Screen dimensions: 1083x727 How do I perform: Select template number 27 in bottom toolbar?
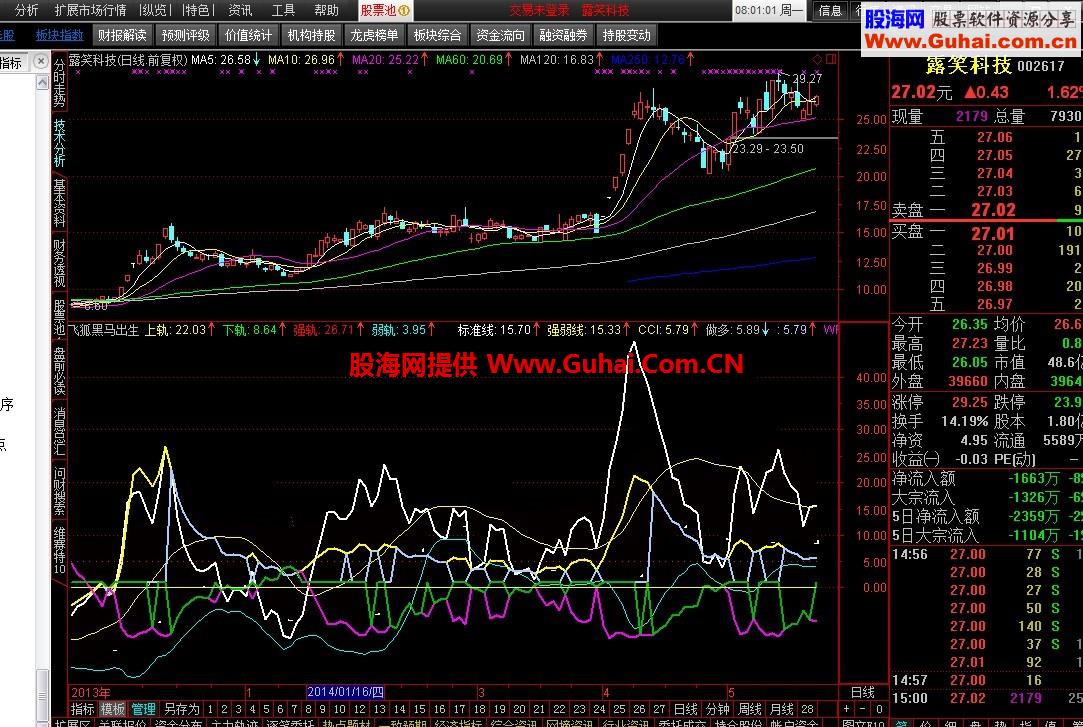pyautogui.click(x=659, y=709)
